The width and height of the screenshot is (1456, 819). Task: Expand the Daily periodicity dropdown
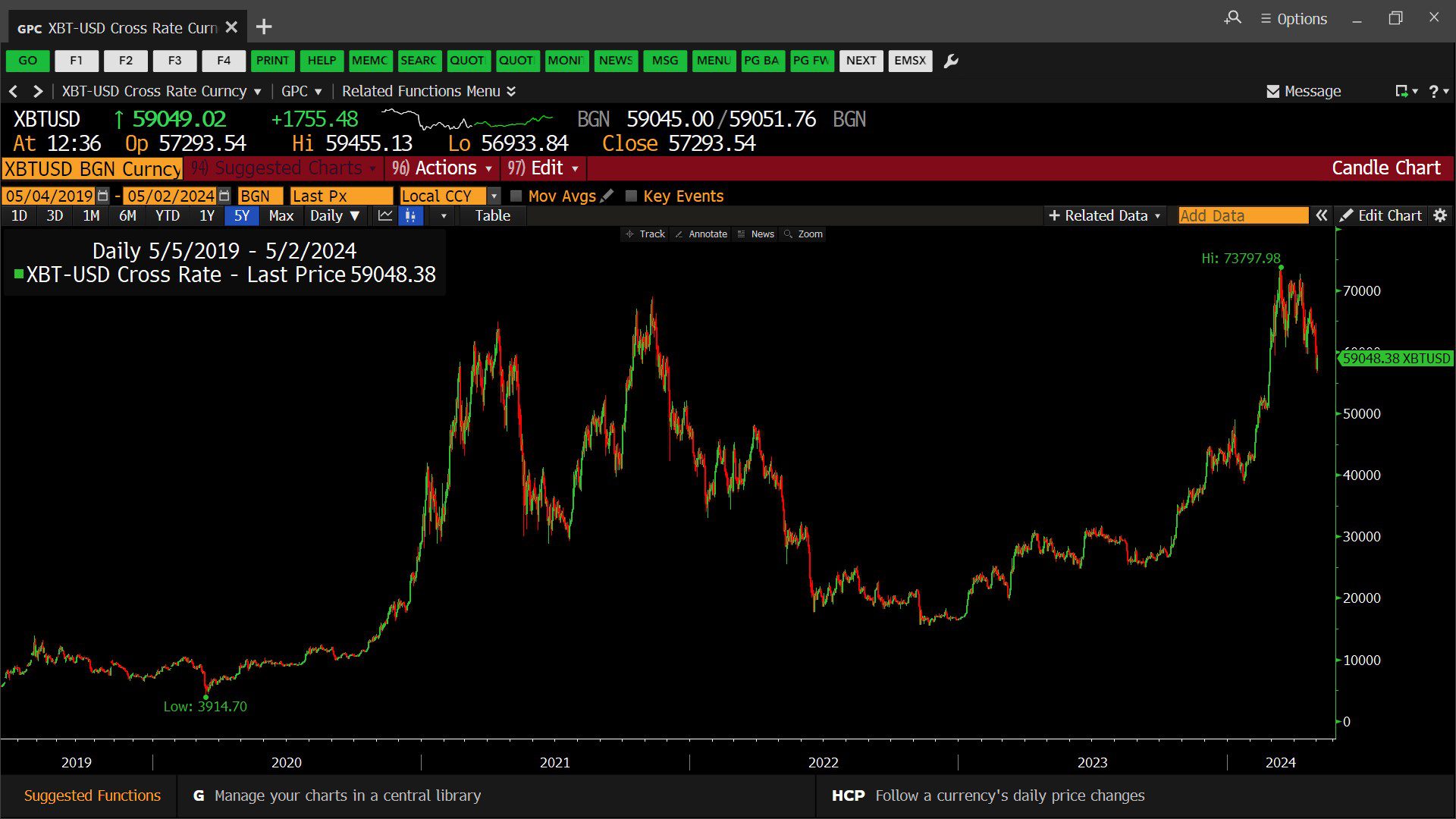tap(334, 215)
